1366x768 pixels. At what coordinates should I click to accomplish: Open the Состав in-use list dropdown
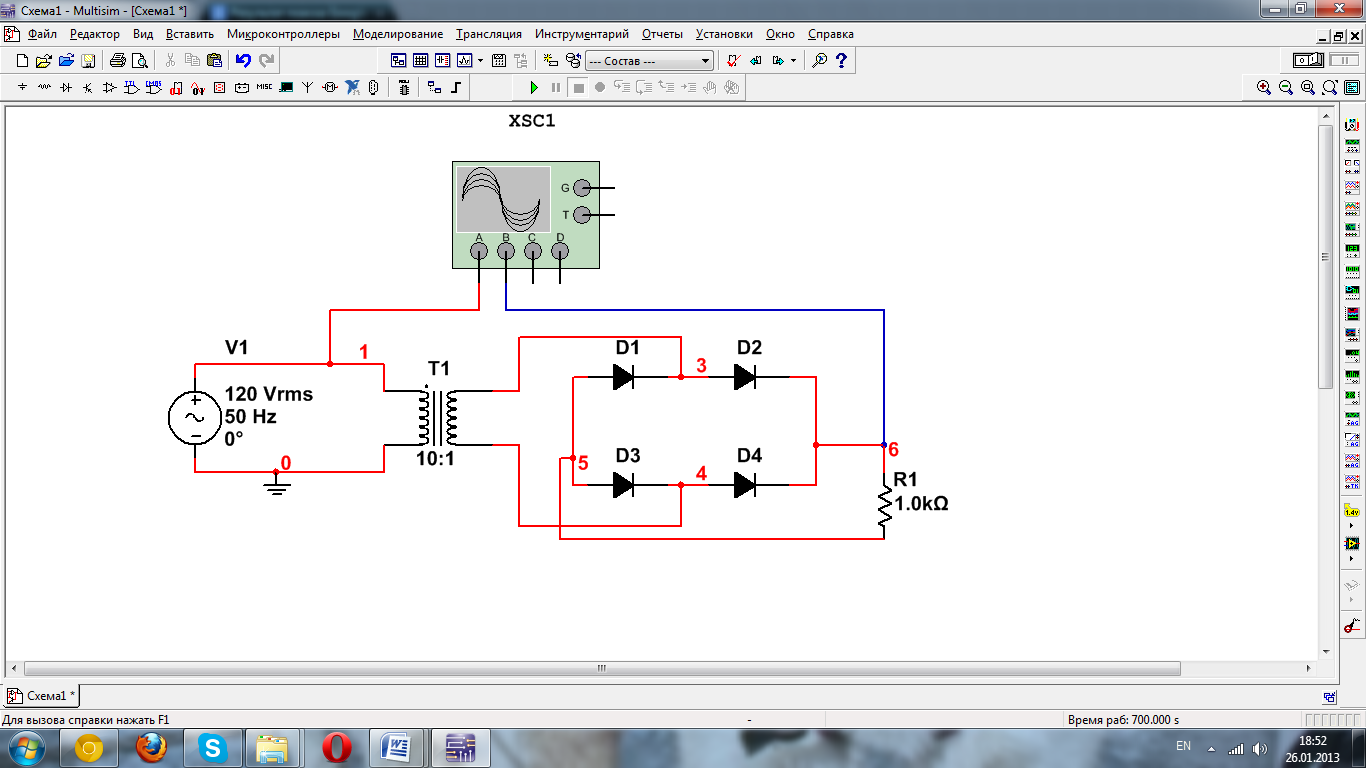(x=649, y=60)
